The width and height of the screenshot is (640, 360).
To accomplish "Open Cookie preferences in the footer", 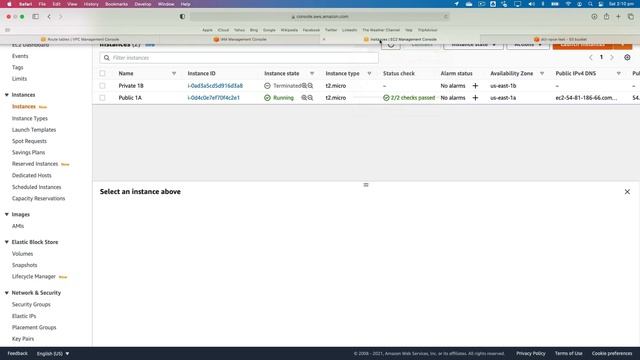I will 612,353.
